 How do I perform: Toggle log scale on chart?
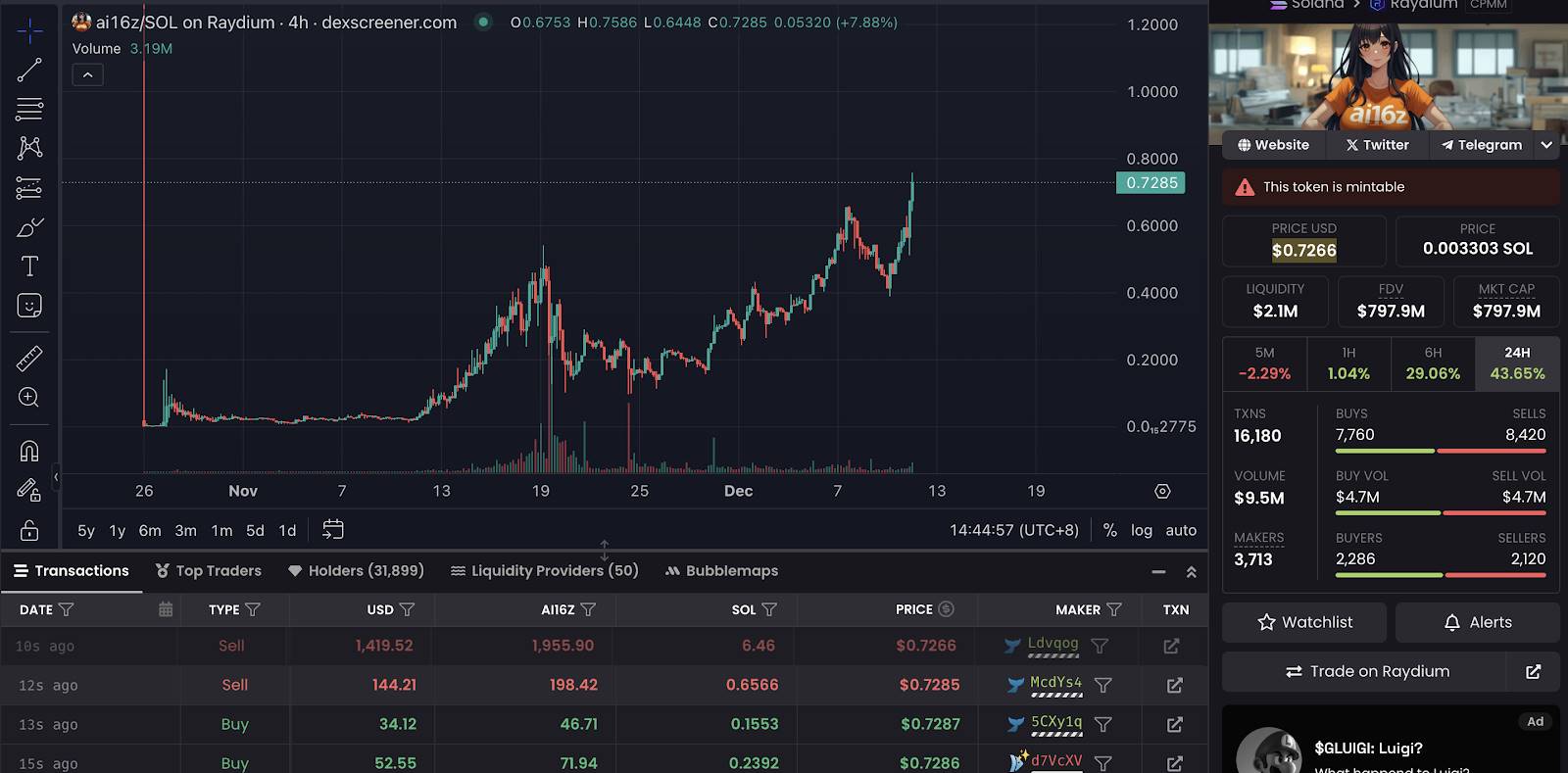1142,530
